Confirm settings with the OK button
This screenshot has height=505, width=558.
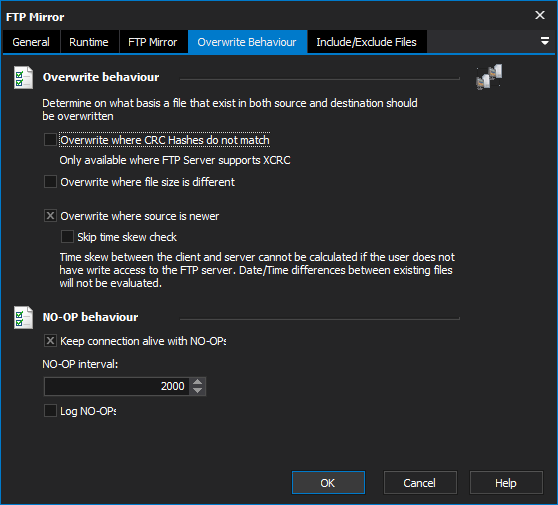coord(328,483)
